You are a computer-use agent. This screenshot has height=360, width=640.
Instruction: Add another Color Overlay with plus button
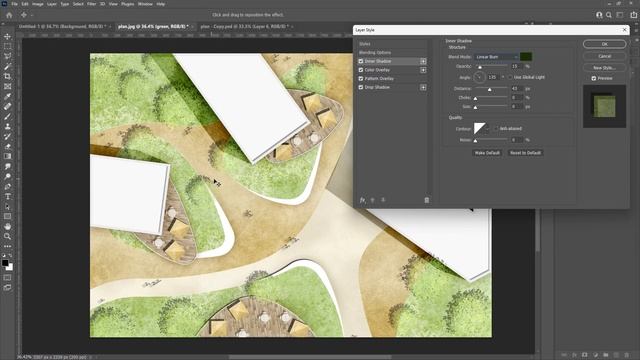click(423, 70)
